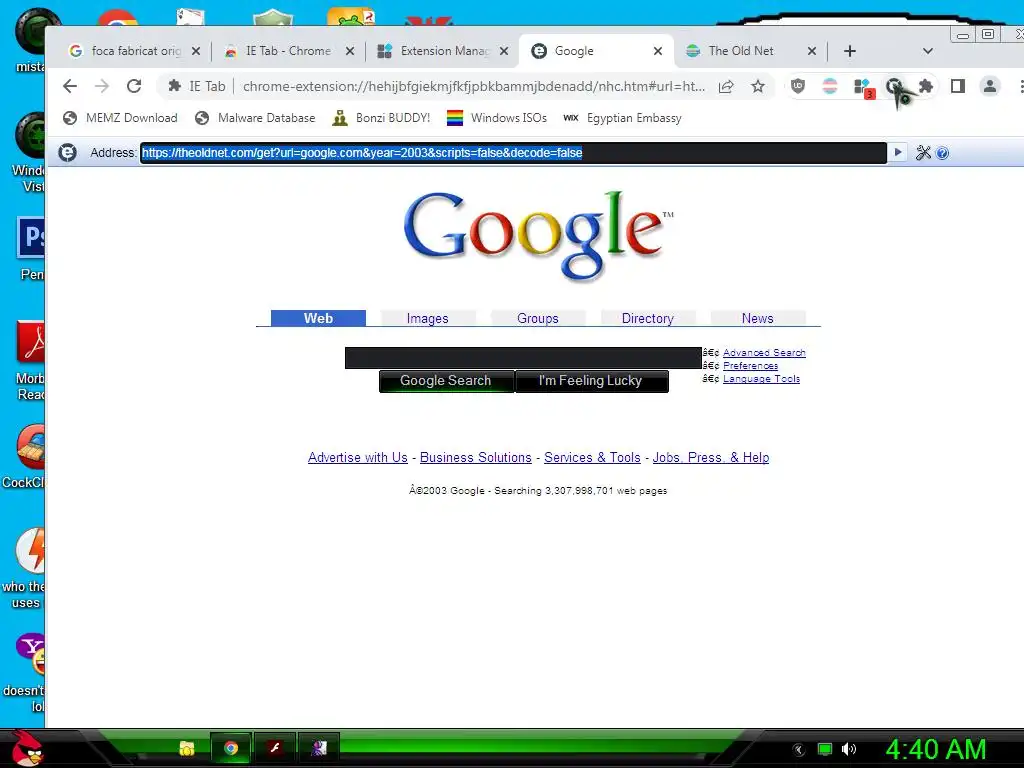
Task: Select the Directory search tab
Action: [x=648, y=318]
